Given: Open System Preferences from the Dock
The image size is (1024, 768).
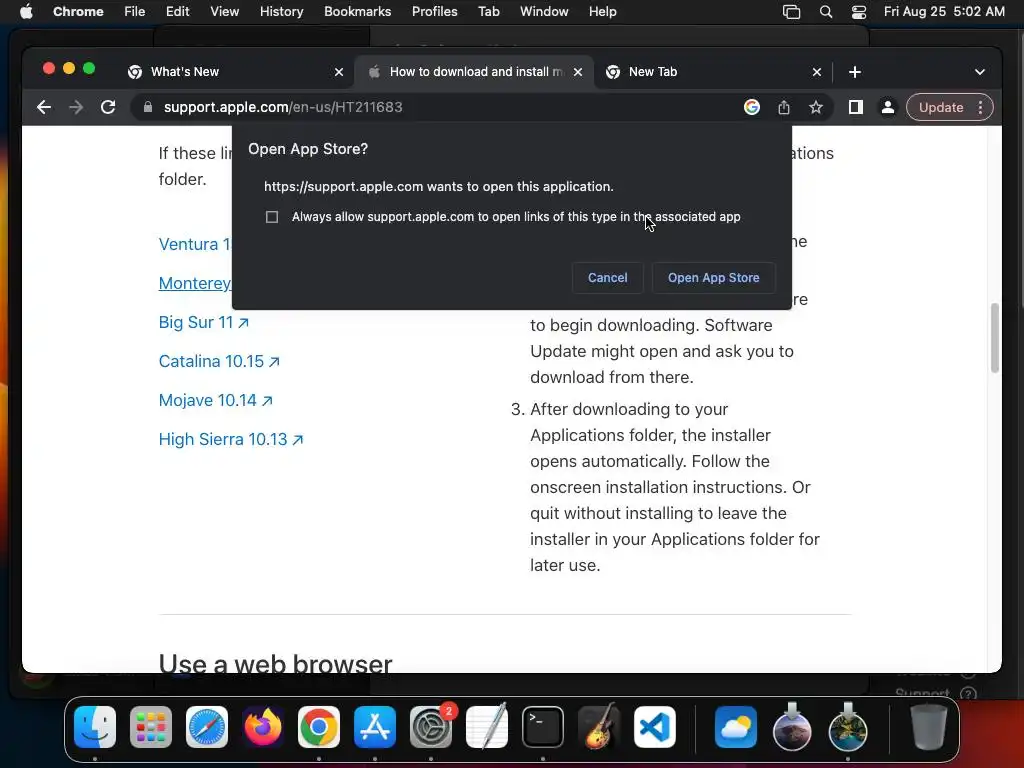Looking at the screenshot, I should (431, 727).
